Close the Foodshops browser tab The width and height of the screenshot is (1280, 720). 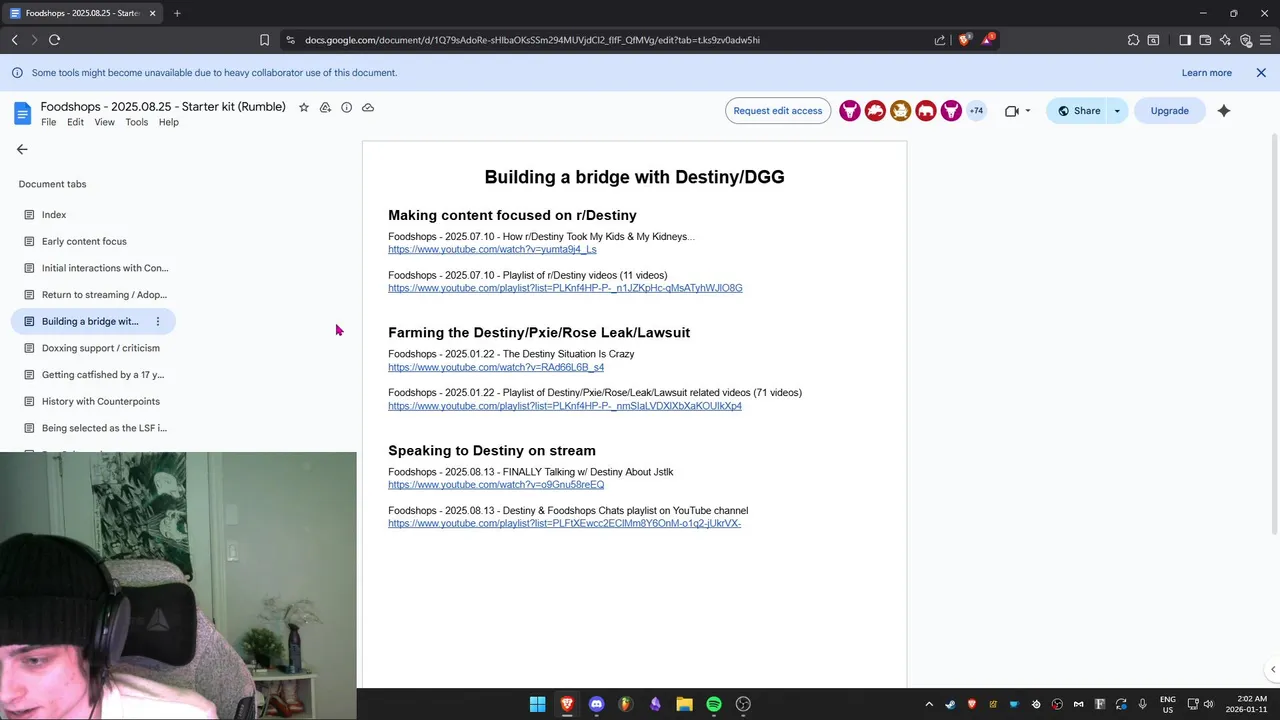153,13
